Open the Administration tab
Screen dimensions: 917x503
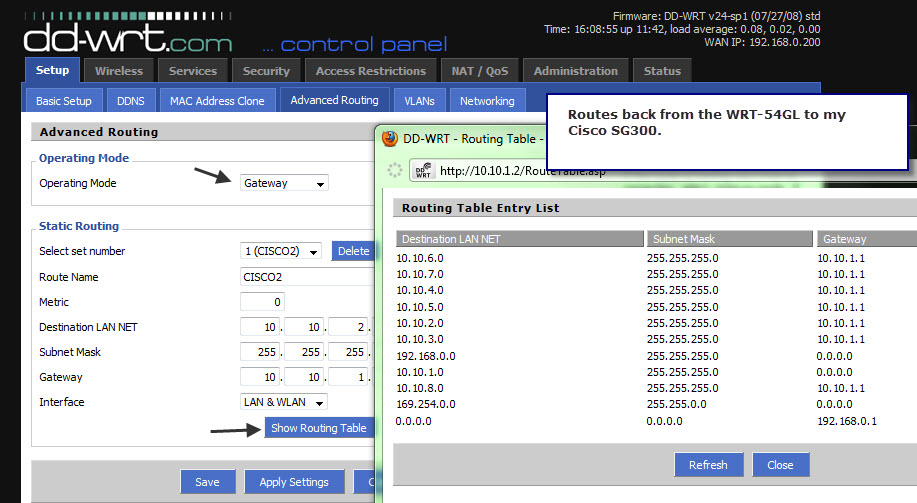tap(575, 71)
